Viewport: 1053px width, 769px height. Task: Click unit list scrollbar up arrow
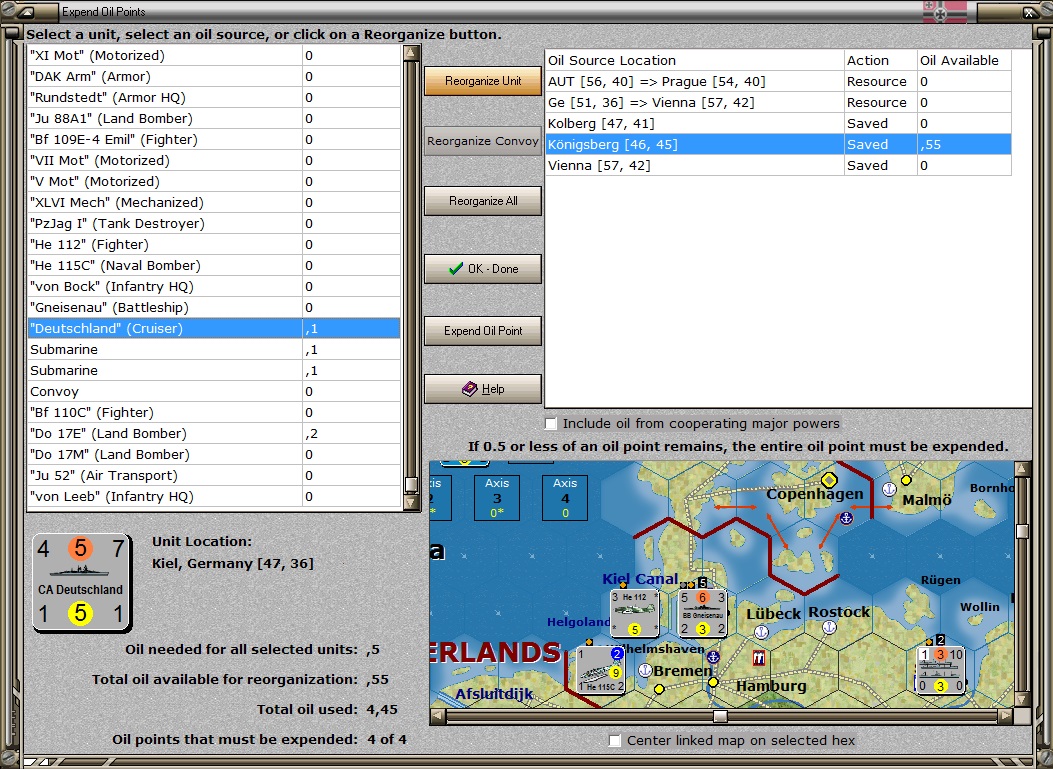click(x=412, y=53)
